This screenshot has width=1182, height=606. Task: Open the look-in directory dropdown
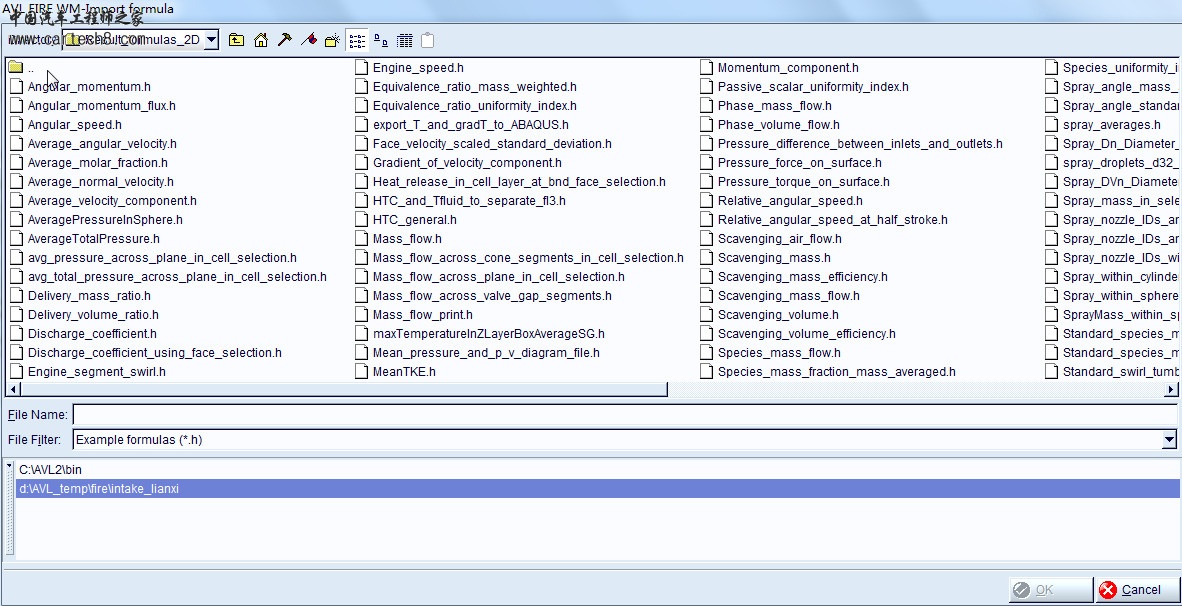(212, 40)
